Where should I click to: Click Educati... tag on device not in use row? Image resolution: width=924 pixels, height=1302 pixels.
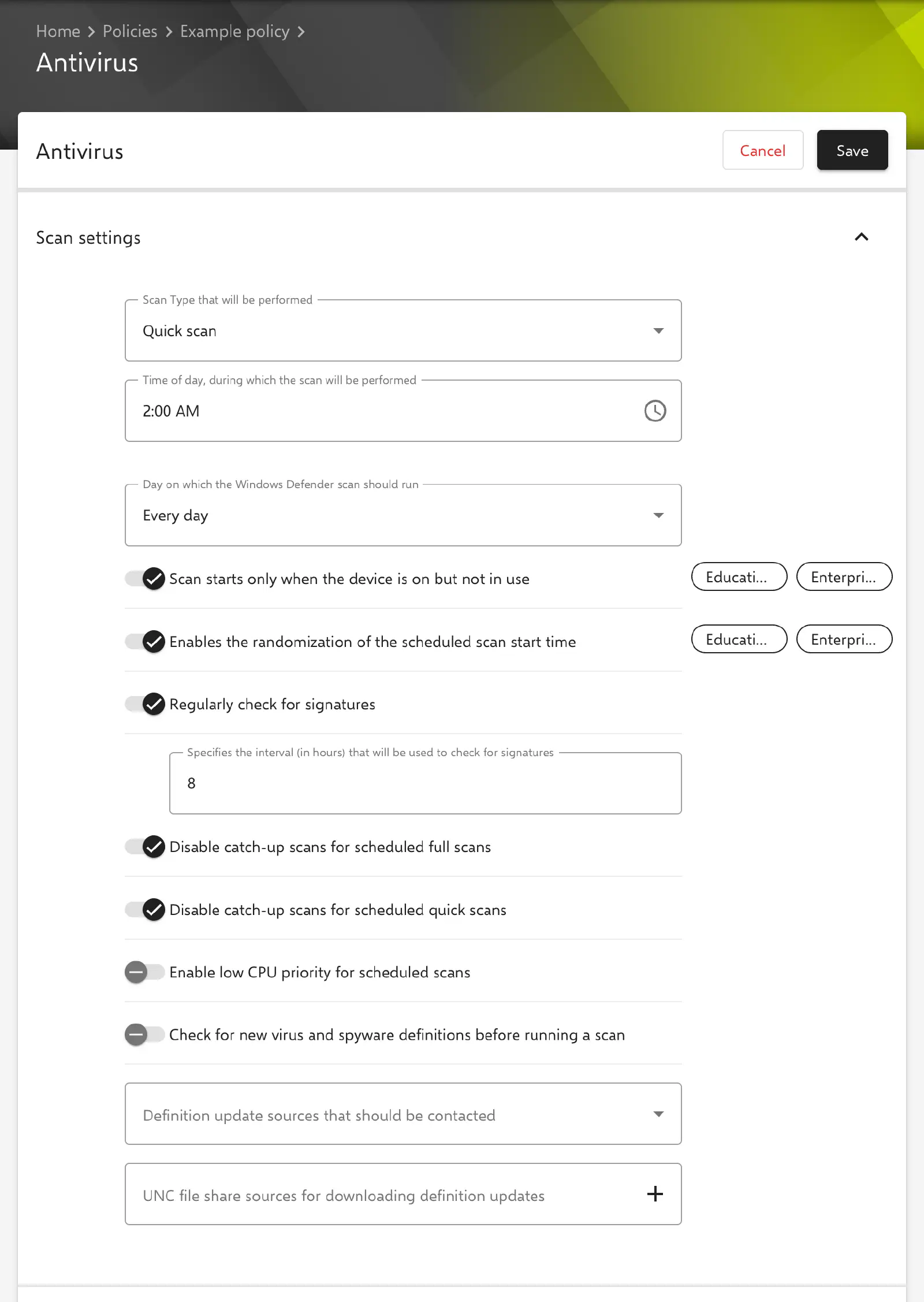(739, 576)
